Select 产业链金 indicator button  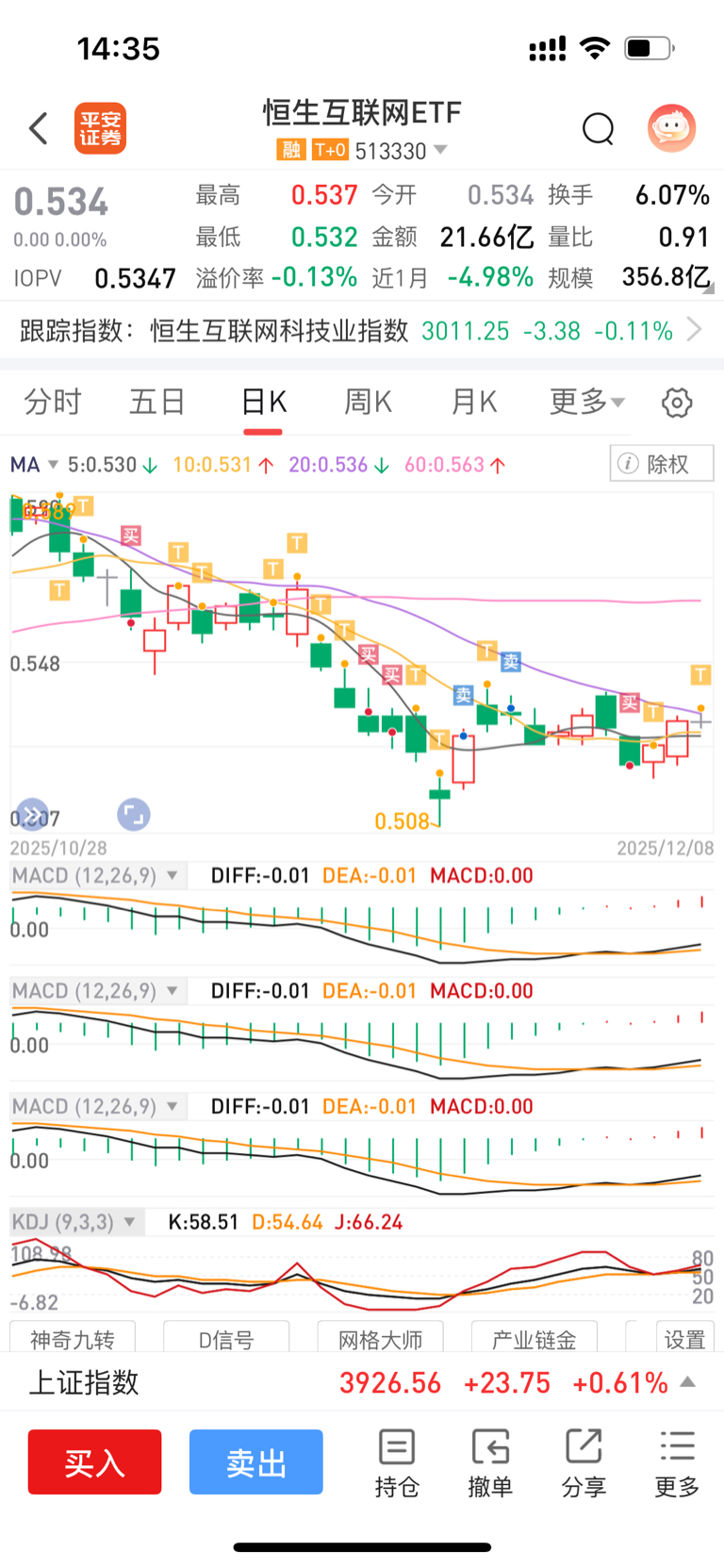(534, 1338)
